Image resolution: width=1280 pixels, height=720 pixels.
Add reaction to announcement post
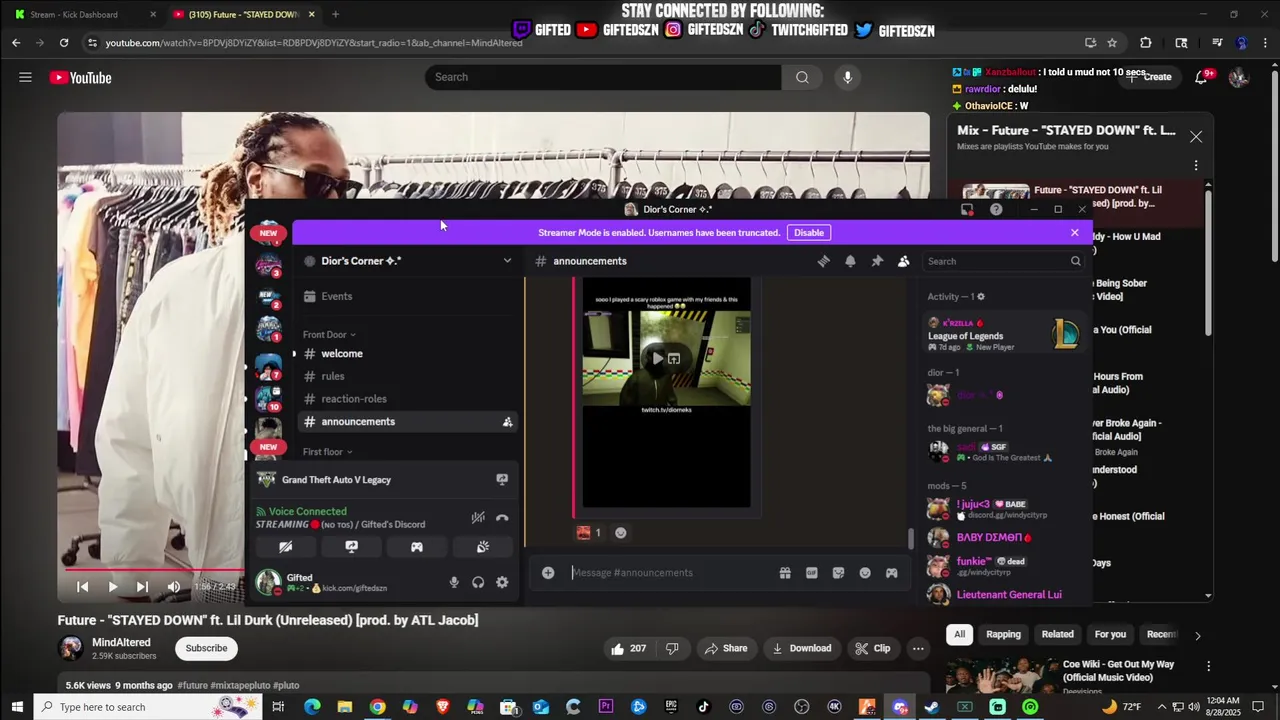click(x=620, y=533)
